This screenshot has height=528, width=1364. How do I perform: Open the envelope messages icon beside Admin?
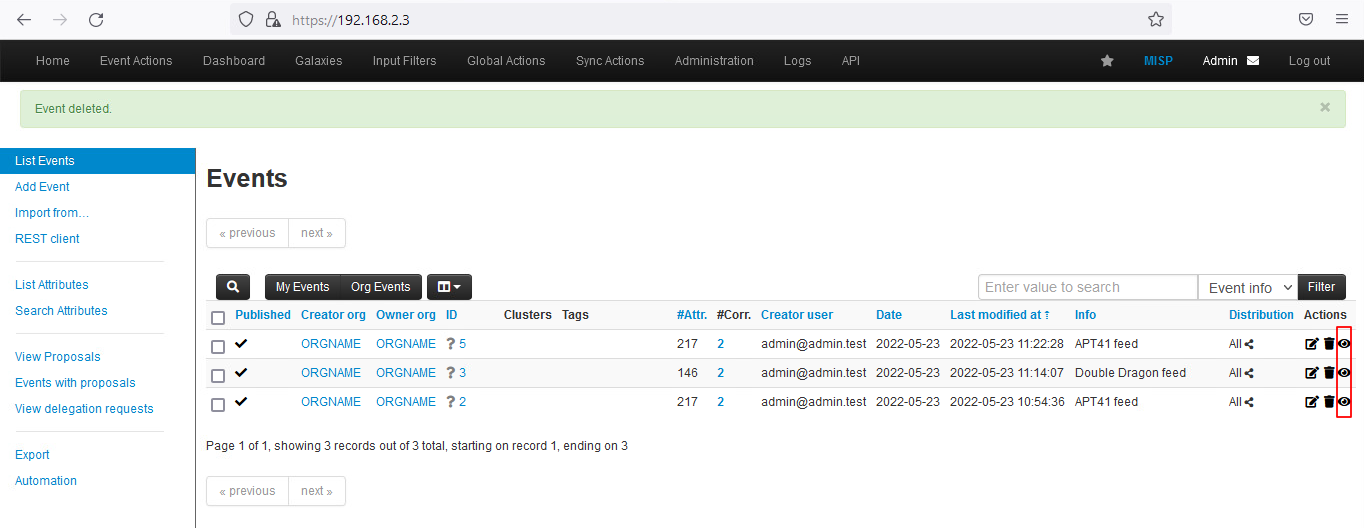(x=1253, y=61)
